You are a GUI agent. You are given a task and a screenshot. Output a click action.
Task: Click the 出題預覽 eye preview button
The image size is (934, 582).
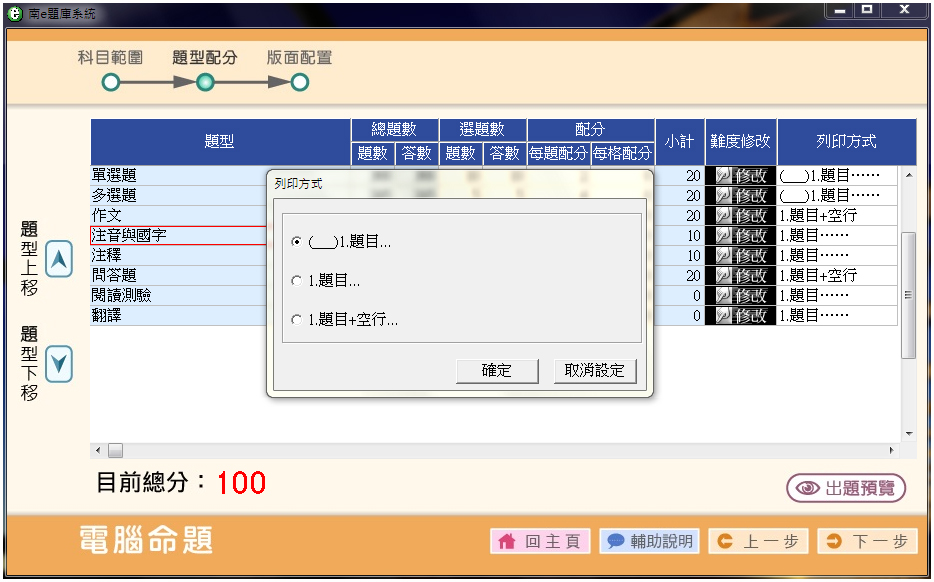click(x=846, y=488)
